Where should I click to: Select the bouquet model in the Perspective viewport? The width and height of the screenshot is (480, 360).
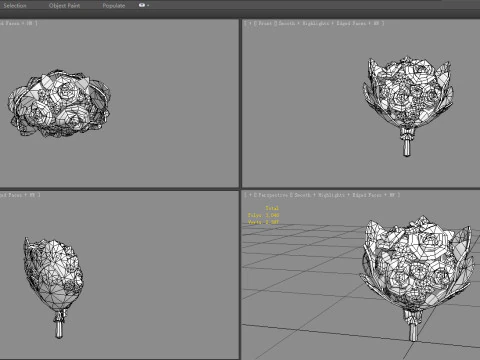(x=417, y=277)
